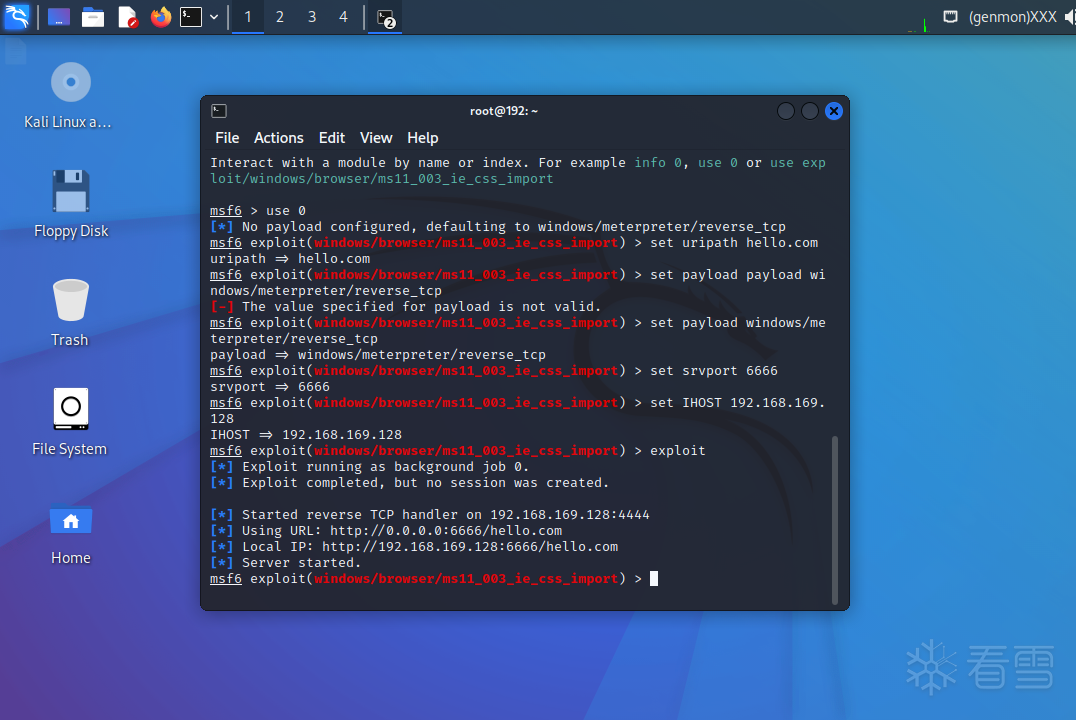The height and width of the screenshot is (720, 1076).
Task: Click the network status tray icon
Action: (x=950, y=16)
